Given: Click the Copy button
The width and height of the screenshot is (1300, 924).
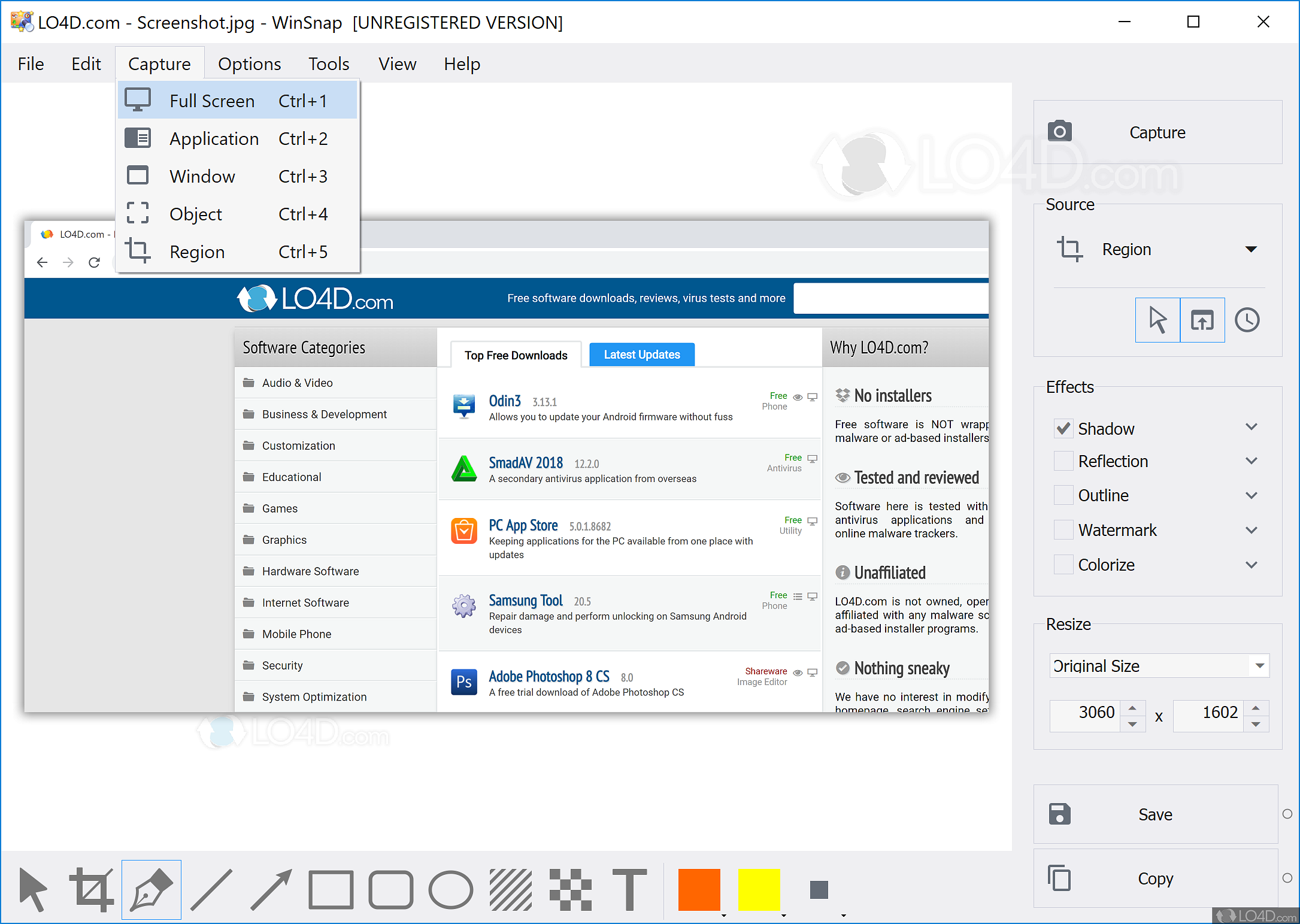Looking at the screenshot, I should (x=1154, y=878).
